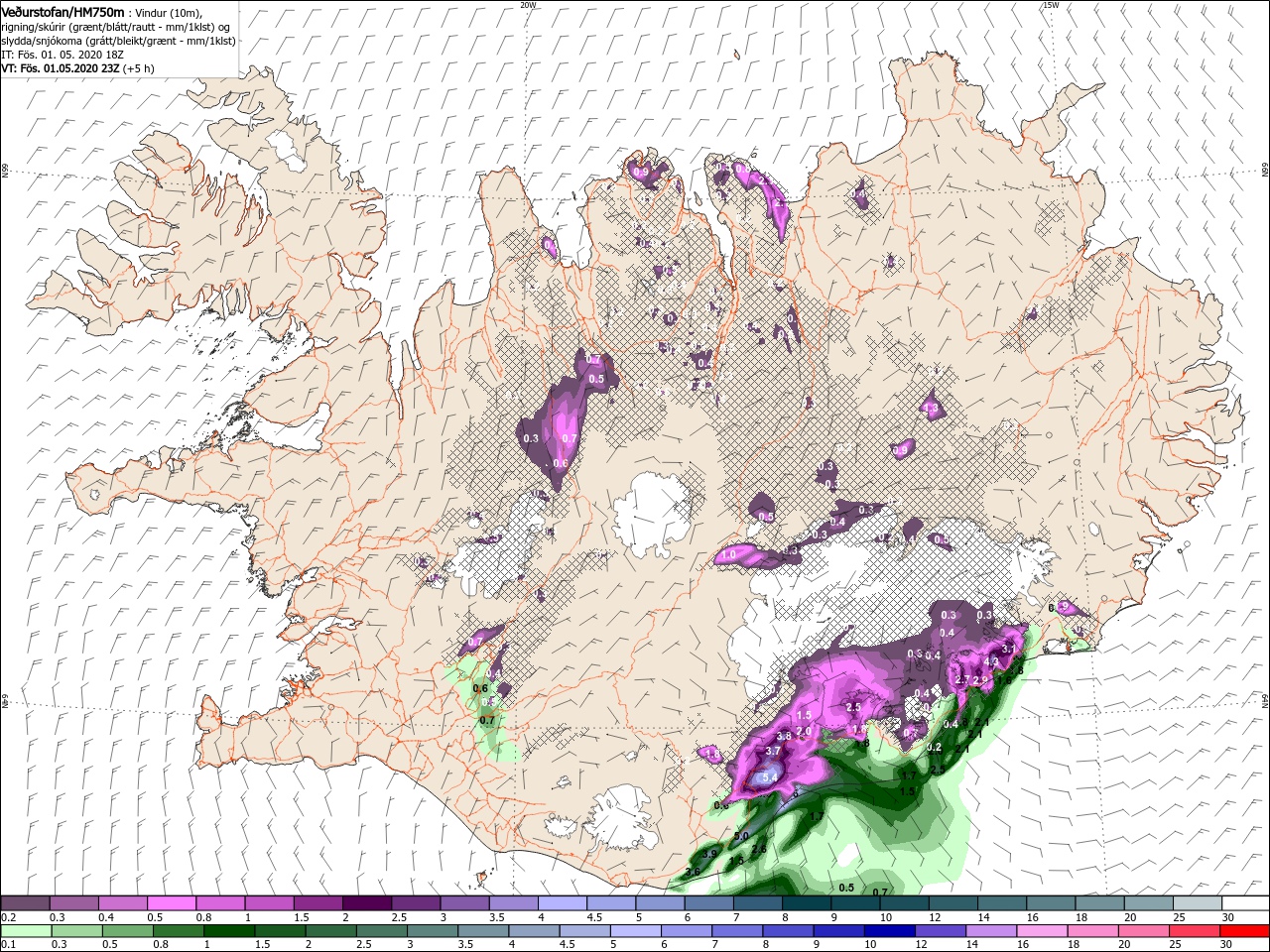Pick the 12 teal swatch in snow legend
The image size is (1270, 952).
click(x=953, y=903)
